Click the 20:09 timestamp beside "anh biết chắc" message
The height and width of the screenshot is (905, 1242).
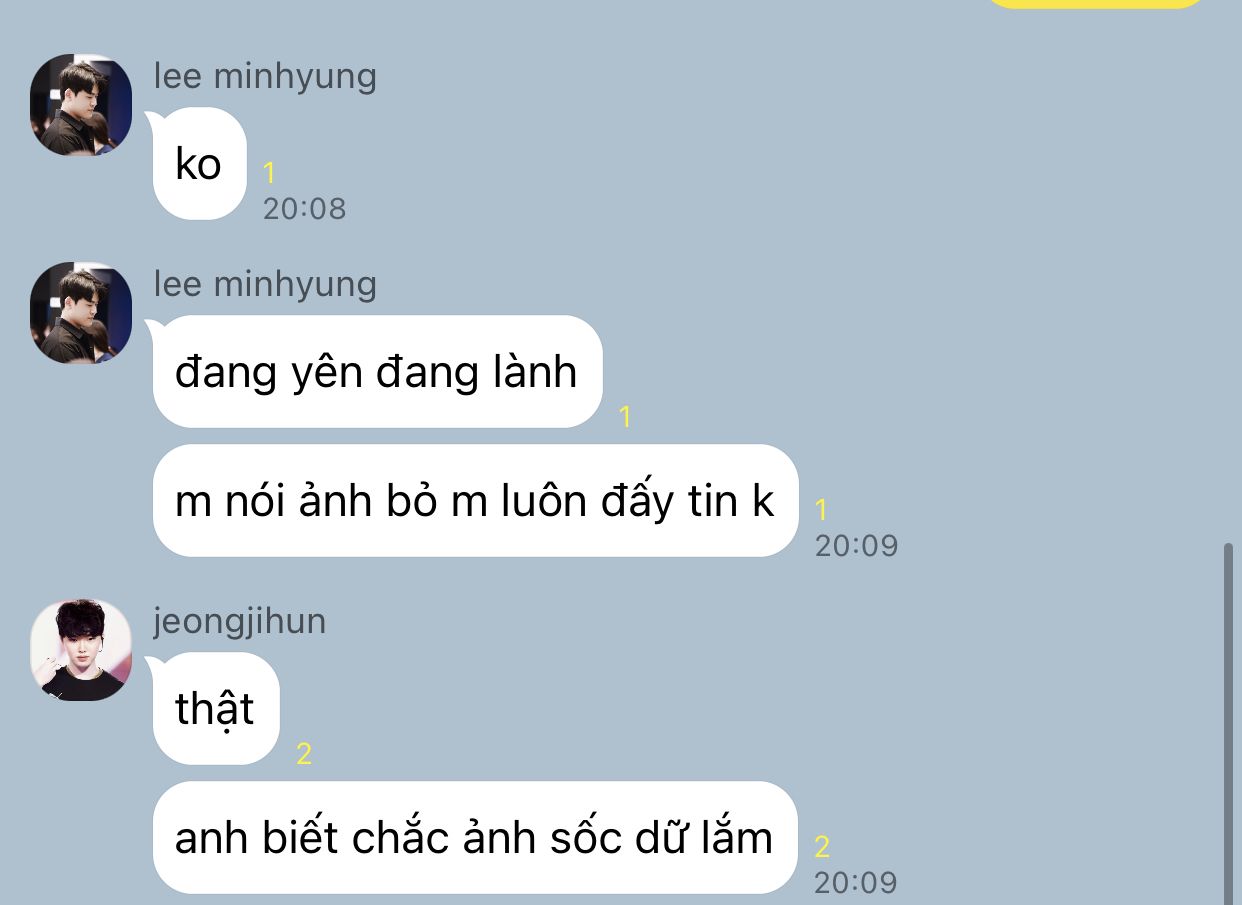pos(855,882)
